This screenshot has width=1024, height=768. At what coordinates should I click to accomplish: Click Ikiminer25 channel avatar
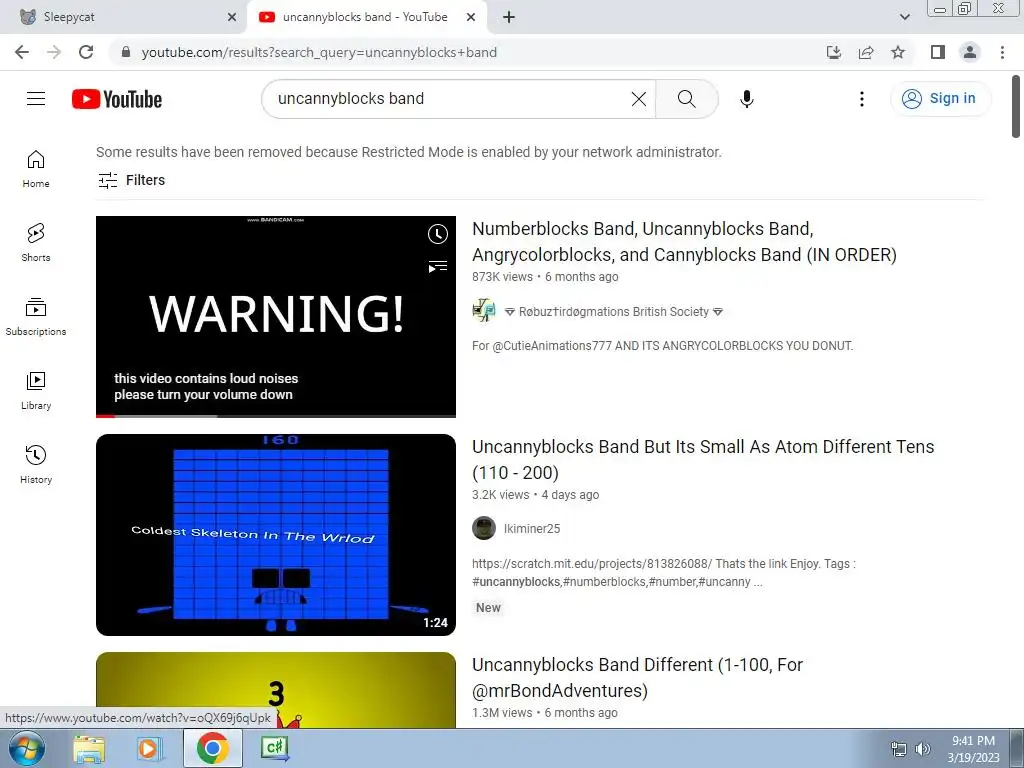pos(484,528)
